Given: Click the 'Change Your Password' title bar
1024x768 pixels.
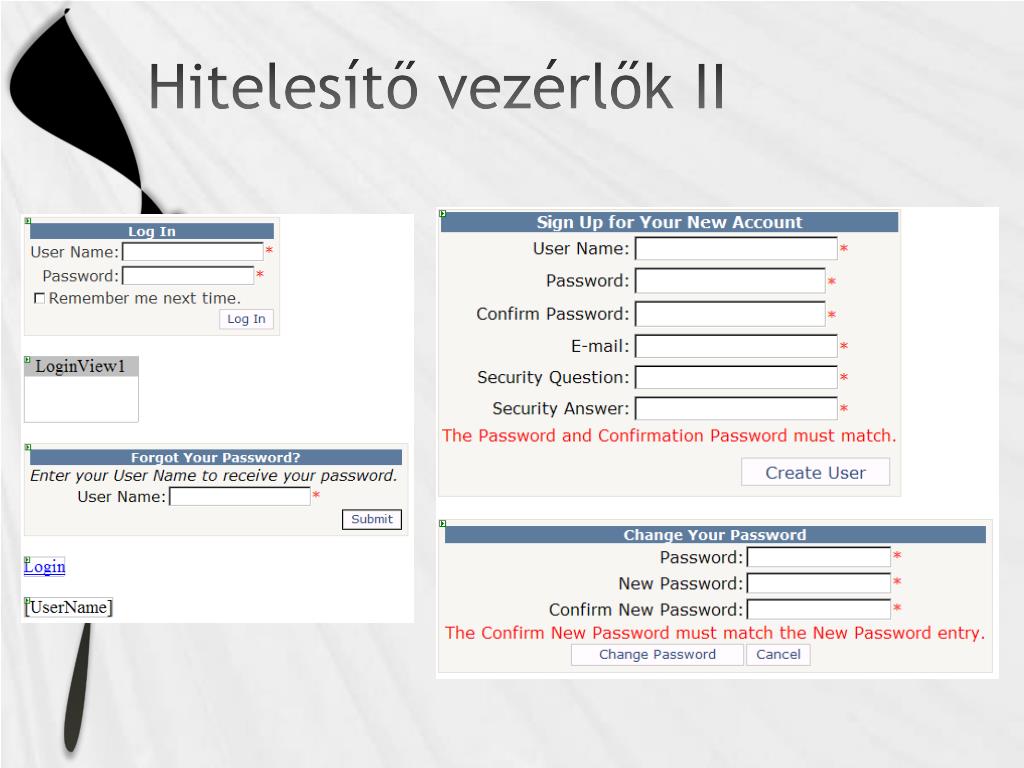Looking at the screenshot, I should (715, 535).
